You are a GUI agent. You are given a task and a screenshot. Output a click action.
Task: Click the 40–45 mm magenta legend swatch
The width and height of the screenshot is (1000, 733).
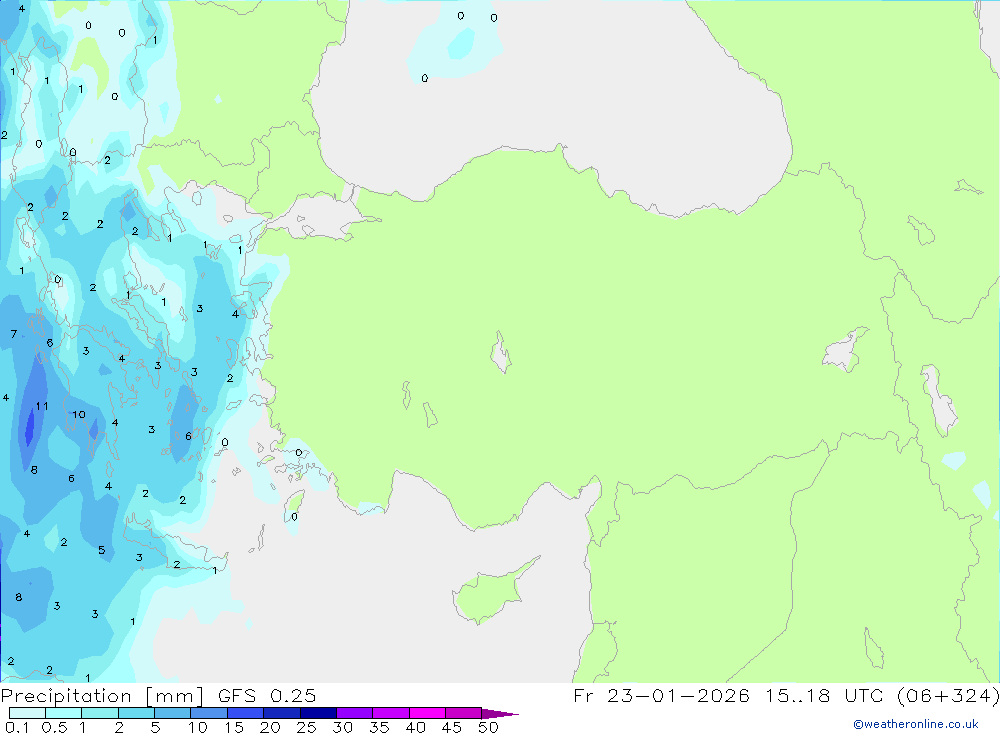point(427,713)
